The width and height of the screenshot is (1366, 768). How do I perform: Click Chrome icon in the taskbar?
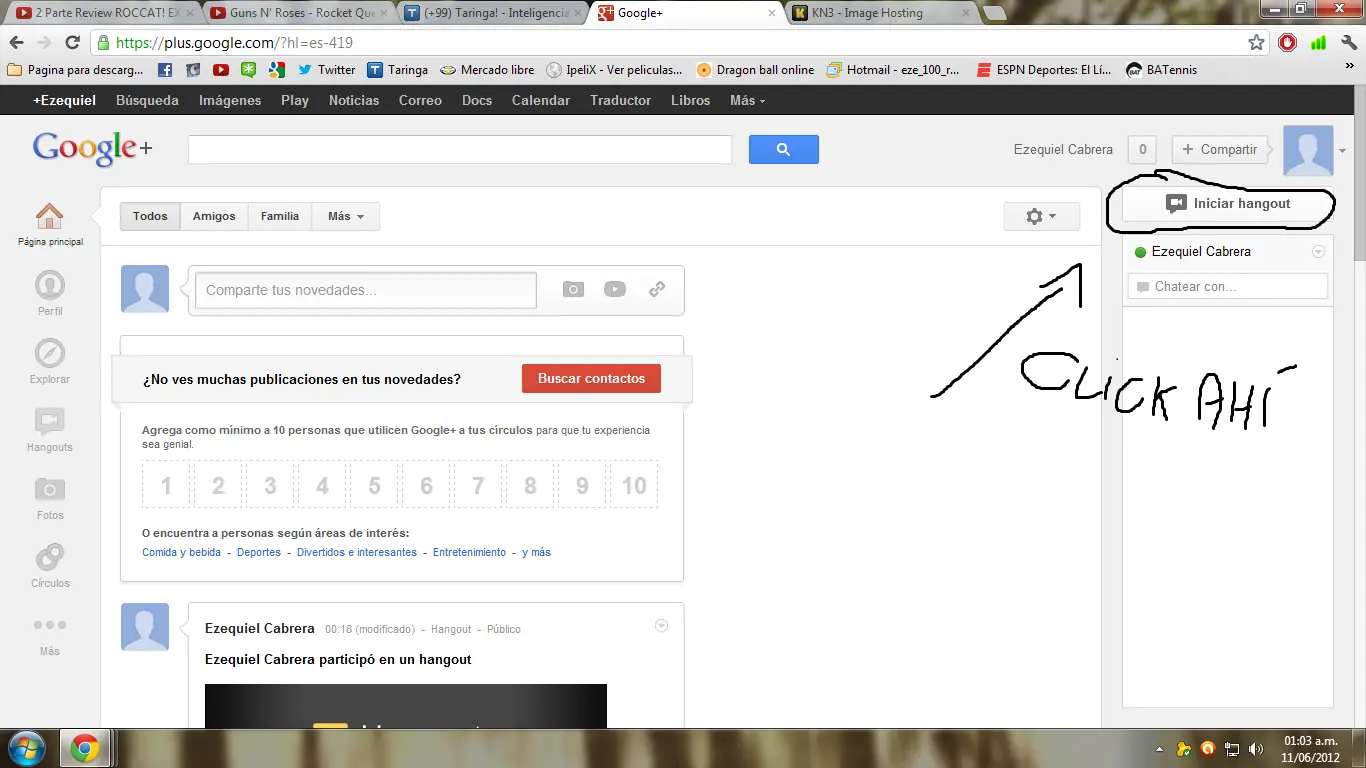[85, 748]
